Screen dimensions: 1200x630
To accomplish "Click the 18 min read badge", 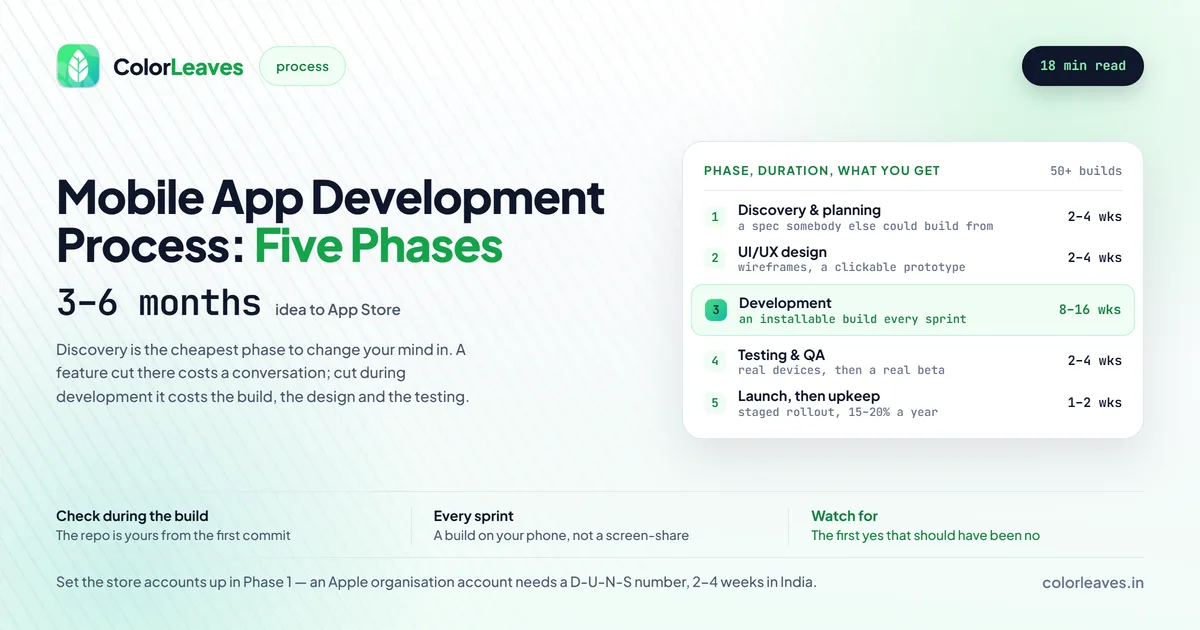I will [x=1082, y=66].
